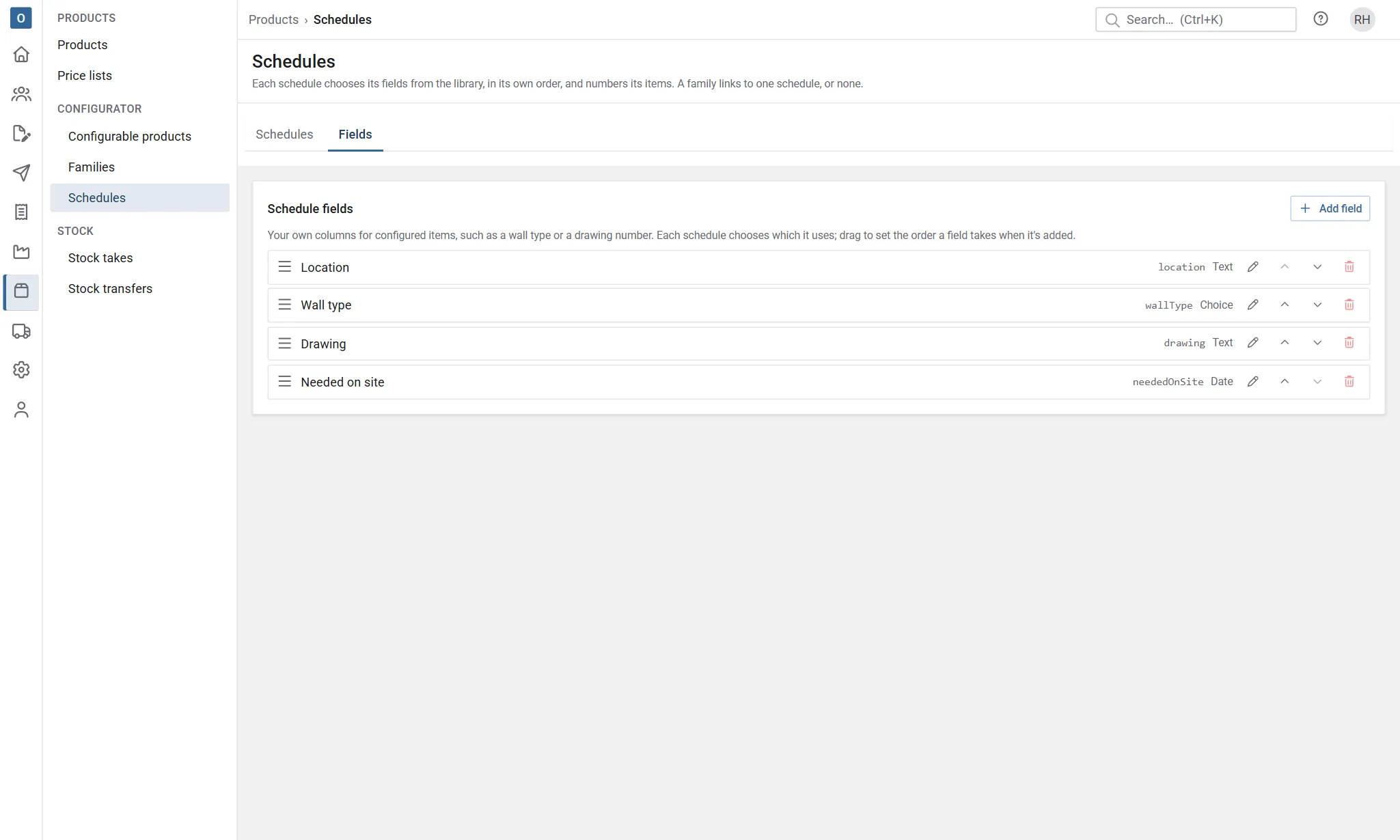The height and width of the screenshot is (840, 1400).
Task: Open Stock takes in the menu
Action: tap(100, 258)
